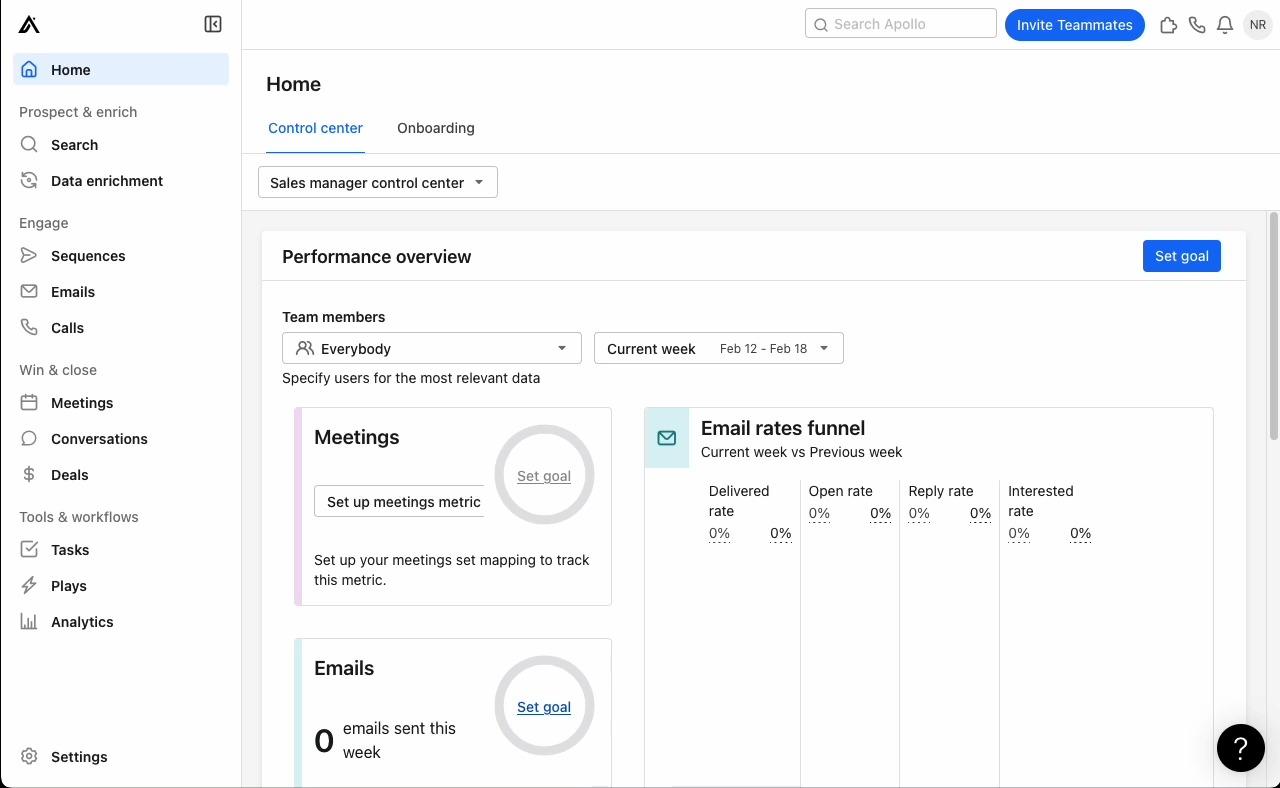The height and width of the screenshot is (788, 1280).
Task: Click the Analytics bar chart icon
Action: tap(29, 621)
